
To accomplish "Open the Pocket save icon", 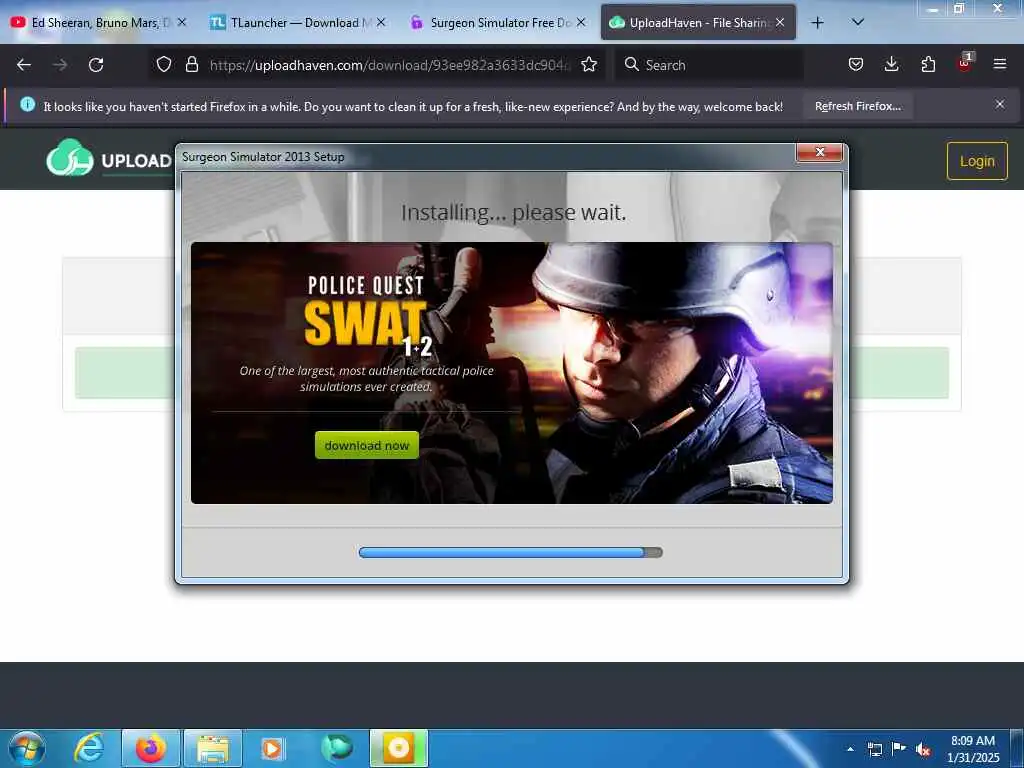I will [856, 64].
